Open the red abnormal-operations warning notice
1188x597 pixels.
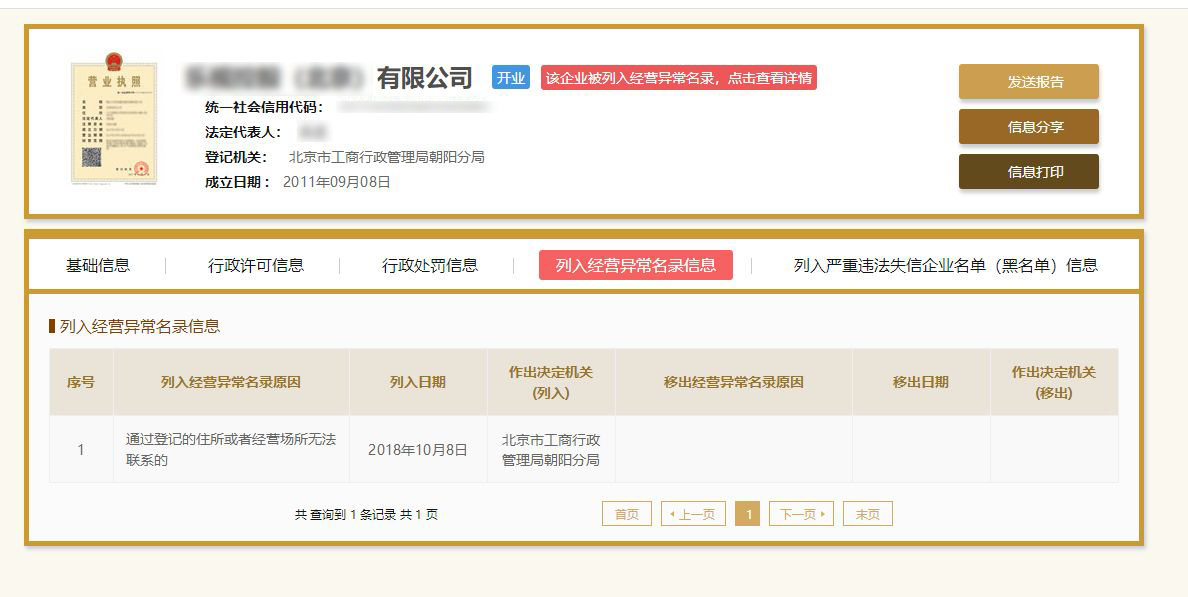[678, 78]
